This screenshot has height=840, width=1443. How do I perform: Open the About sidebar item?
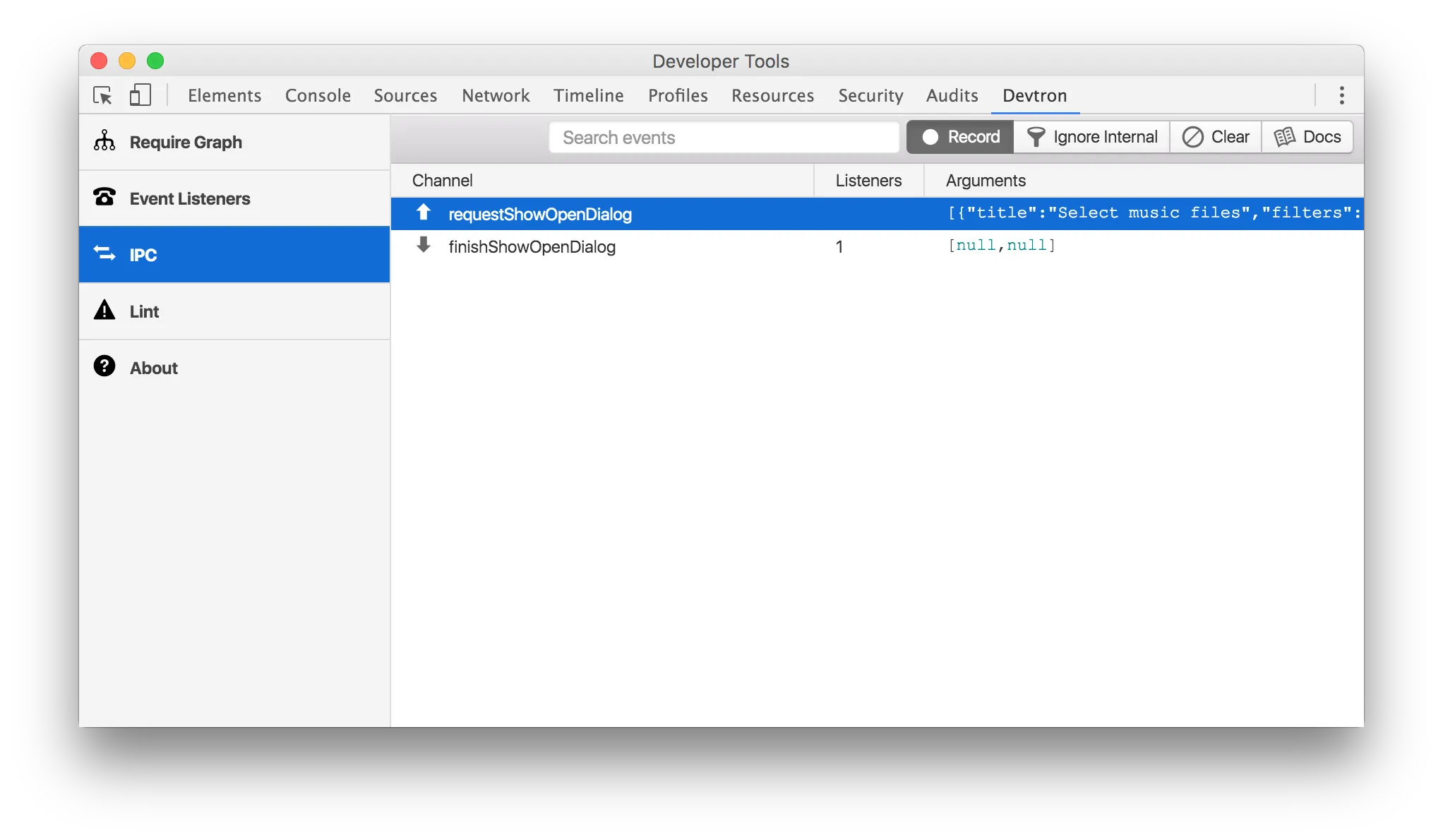[x=153, y=368]
